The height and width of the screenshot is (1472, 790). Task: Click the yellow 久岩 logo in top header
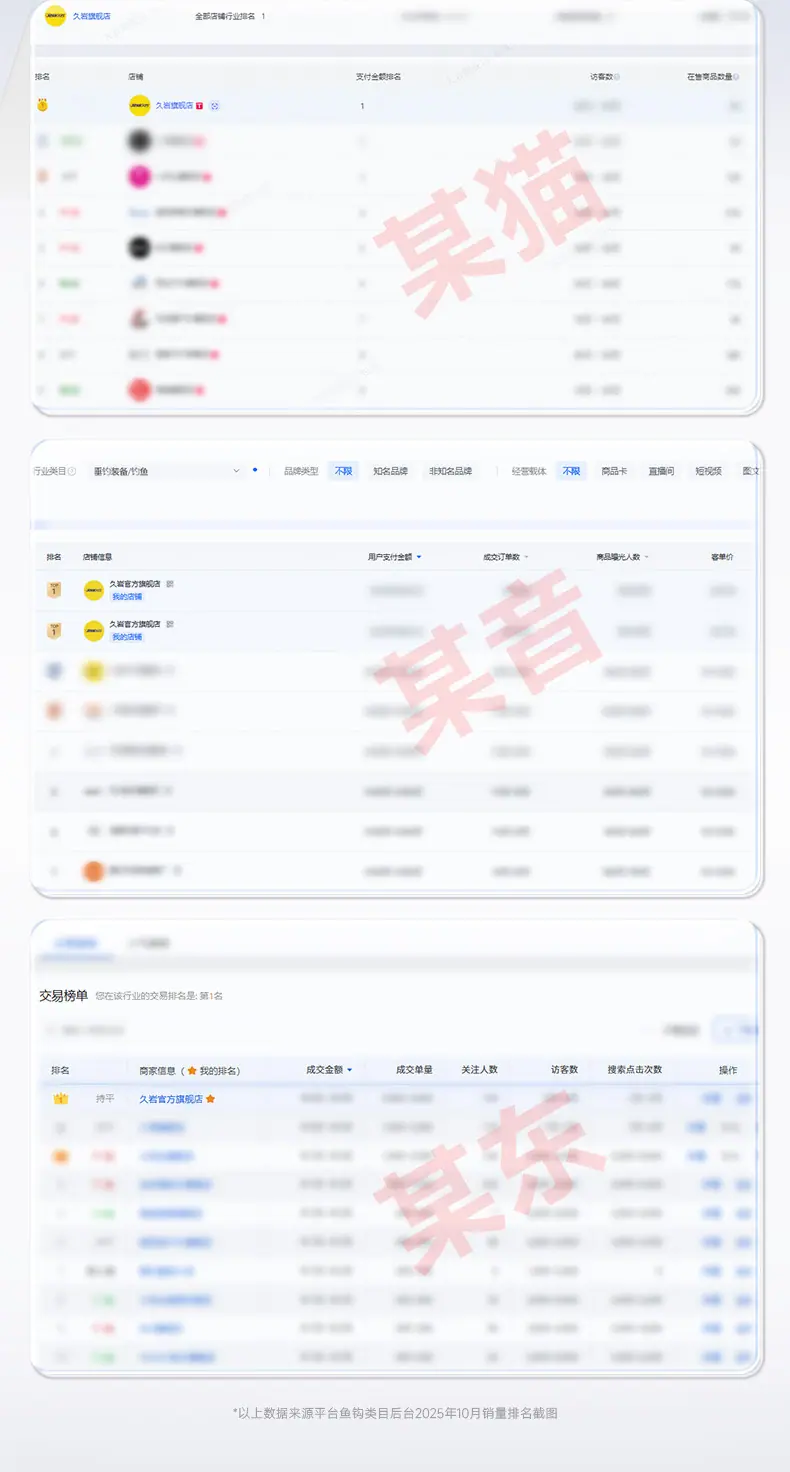55,17
